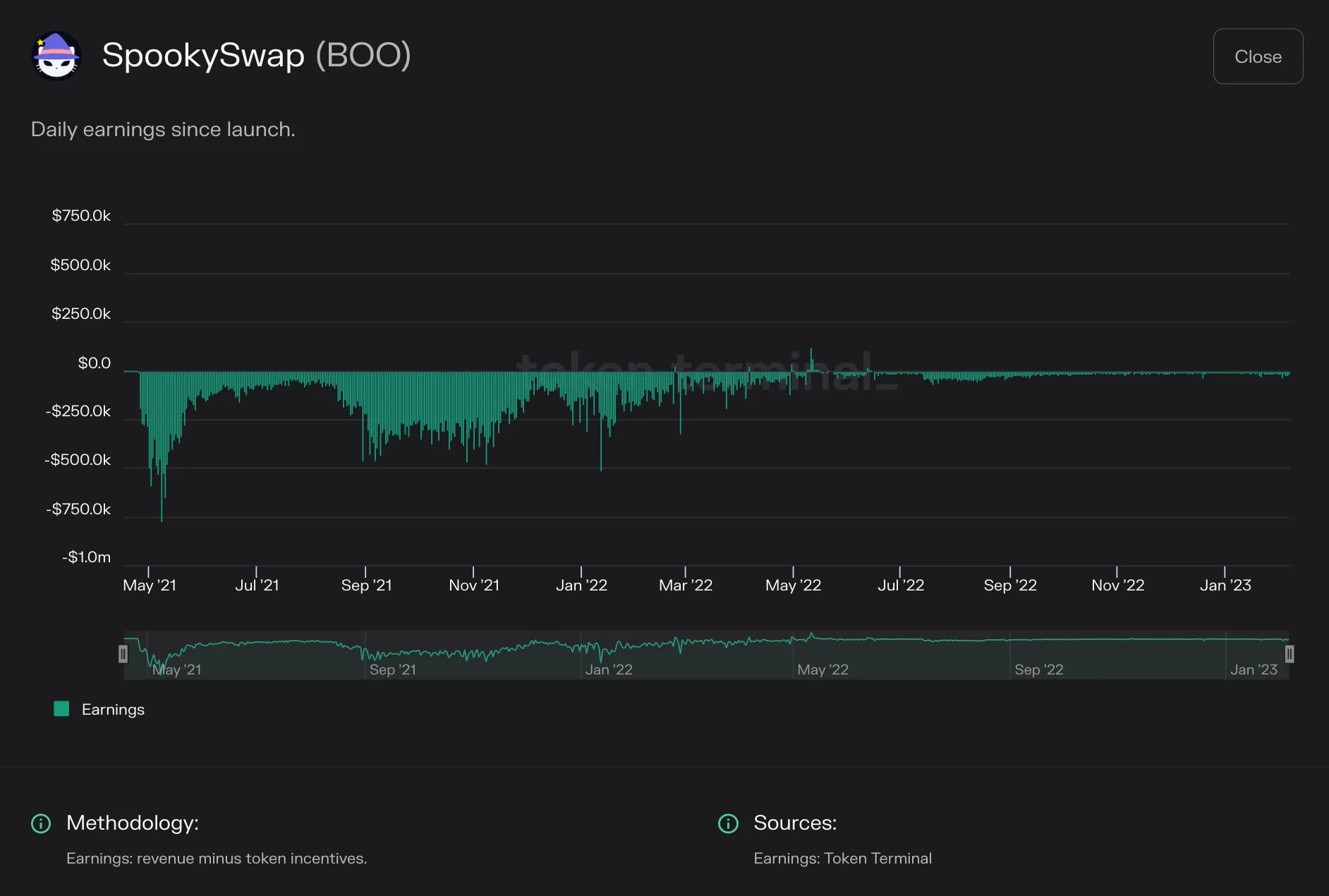This screenshot has height=896, width=1329.
Task: Click 'Daily earnings since launch.' subtitle
Action: click(163, 130)
